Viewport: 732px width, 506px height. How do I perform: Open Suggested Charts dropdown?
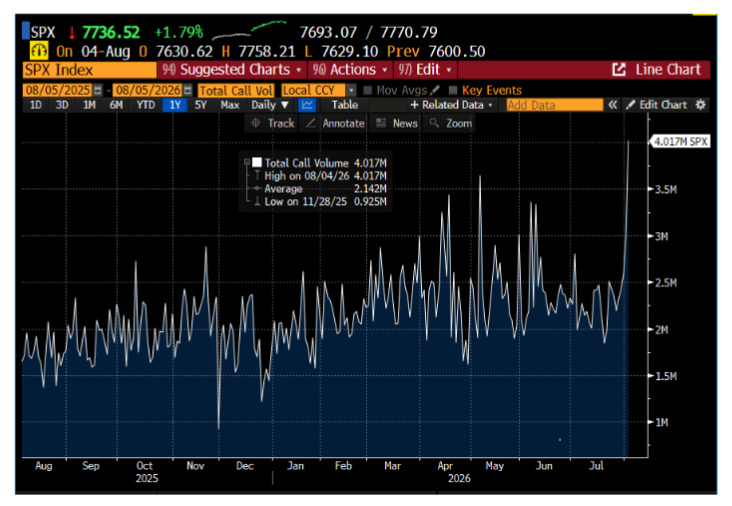[232, 70]
